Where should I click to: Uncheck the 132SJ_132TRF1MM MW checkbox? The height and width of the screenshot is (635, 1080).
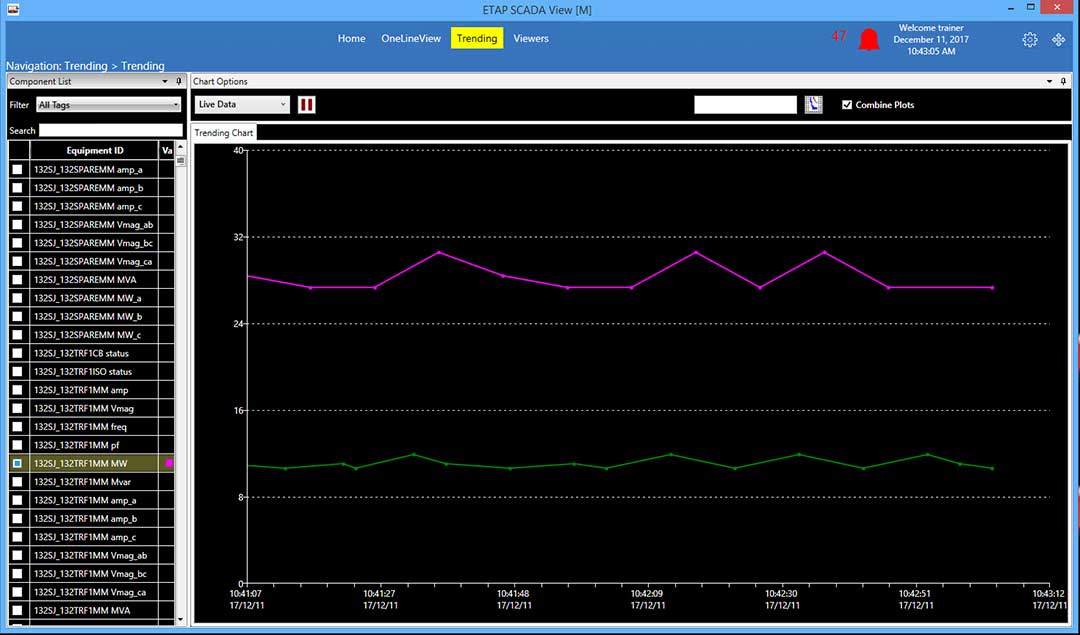point(17,464)
